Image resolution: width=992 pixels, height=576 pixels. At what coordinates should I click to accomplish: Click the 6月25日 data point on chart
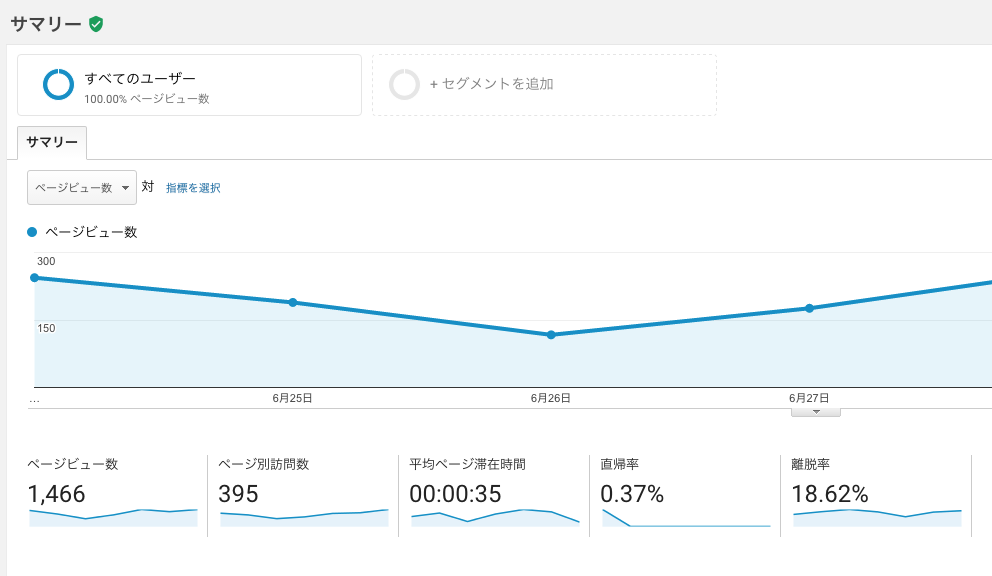pyautogui.click(x=293, y=303)
